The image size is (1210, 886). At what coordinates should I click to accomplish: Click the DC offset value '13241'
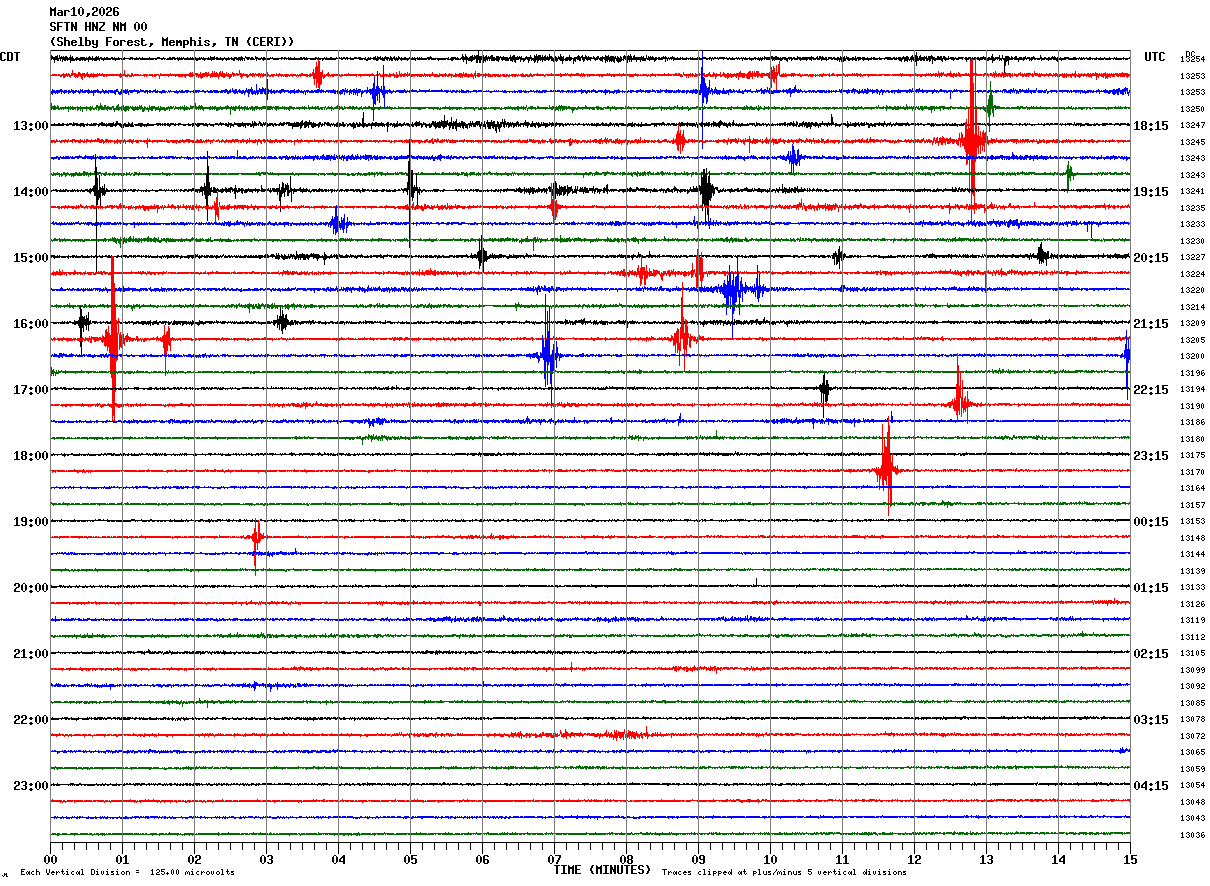point(1192,192)
